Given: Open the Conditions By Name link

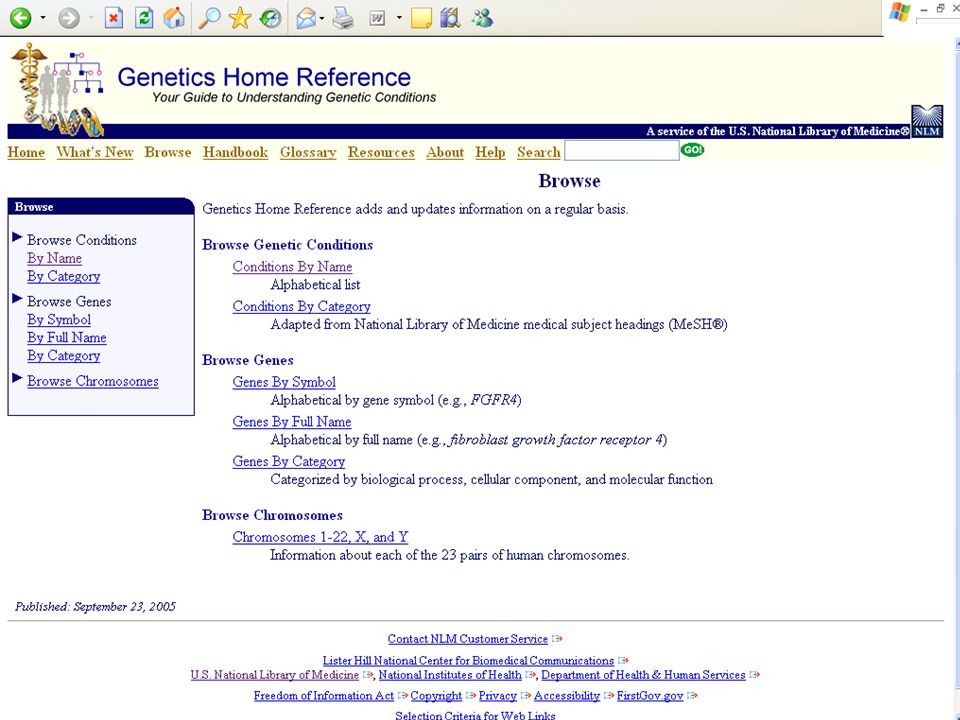Looking at the screenshot, I should (292, 266).
